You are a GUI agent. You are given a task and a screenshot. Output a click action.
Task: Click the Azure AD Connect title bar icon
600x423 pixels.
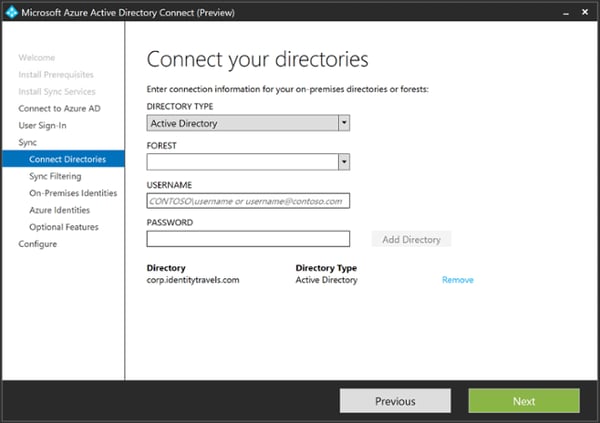pyautogui.click(x=11, y=12)
